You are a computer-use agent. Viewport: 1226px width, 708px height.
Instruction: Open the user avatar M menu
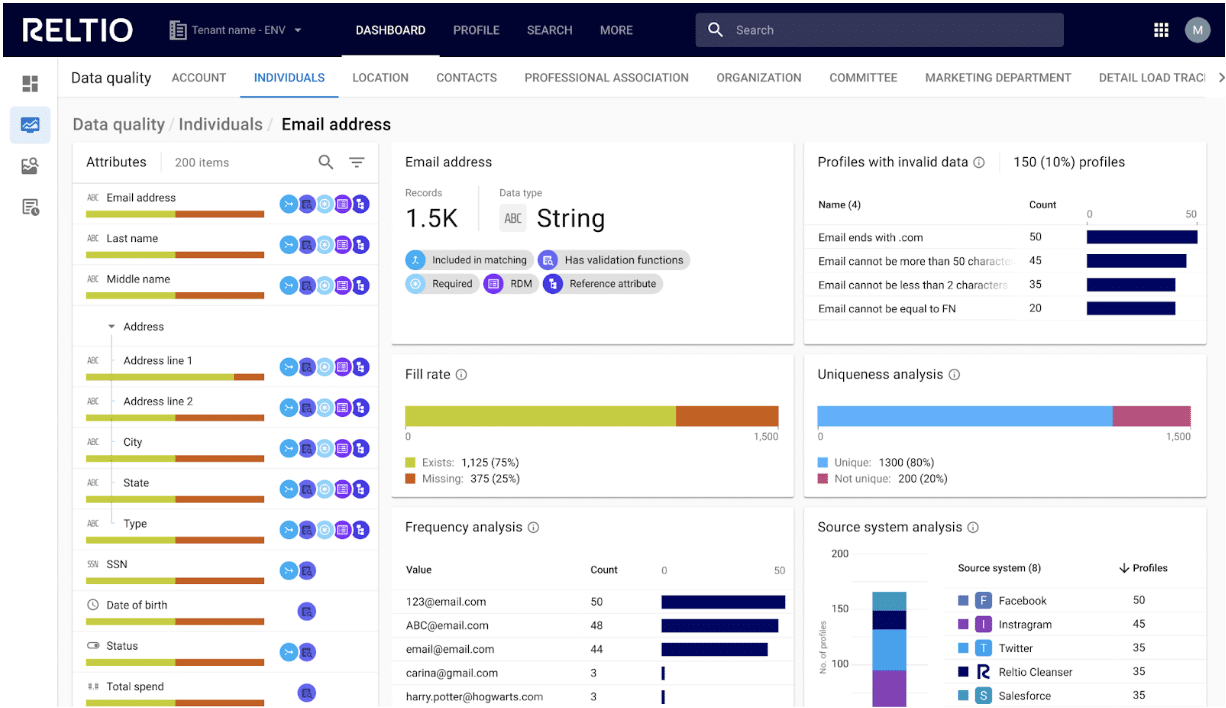tap(1197, 30)
